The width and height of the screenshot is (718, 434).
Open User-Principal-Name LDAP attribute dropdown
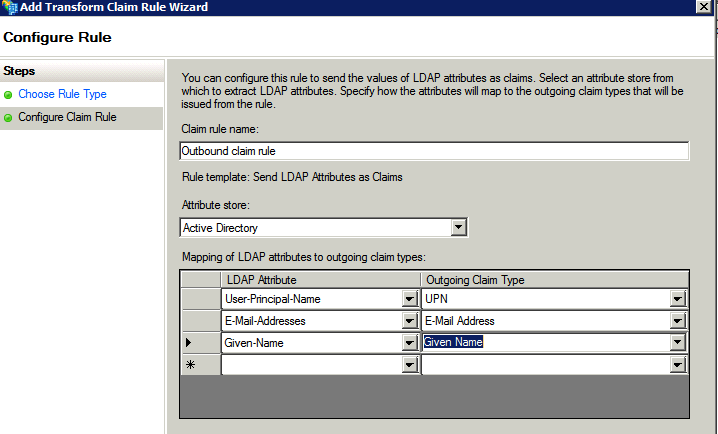tap(410, 299)
